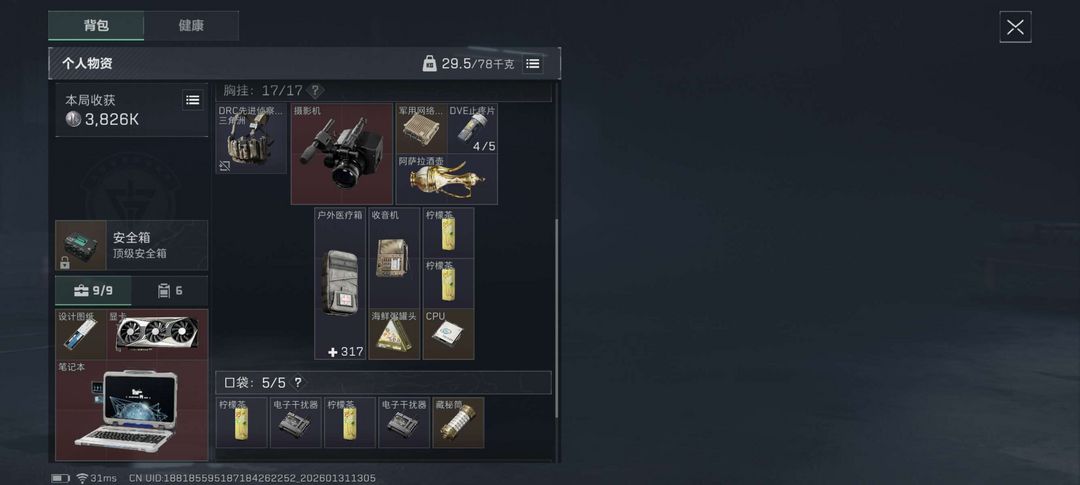This screenshot has width=1080, height=485.
Task: Show help for 口袋 capacity
Action: pyautogui.click(x=298, y=382)
